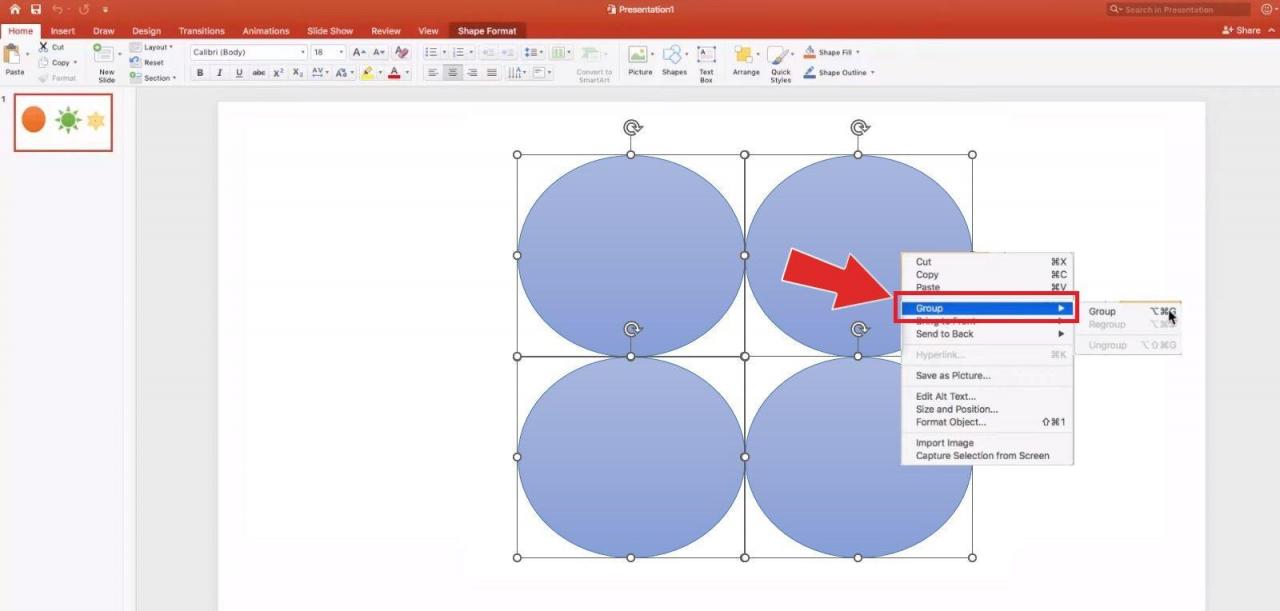Select the slide thumbnail in left panel
This screenshot has height=611, width=1280.
click(x=62, y=122)
